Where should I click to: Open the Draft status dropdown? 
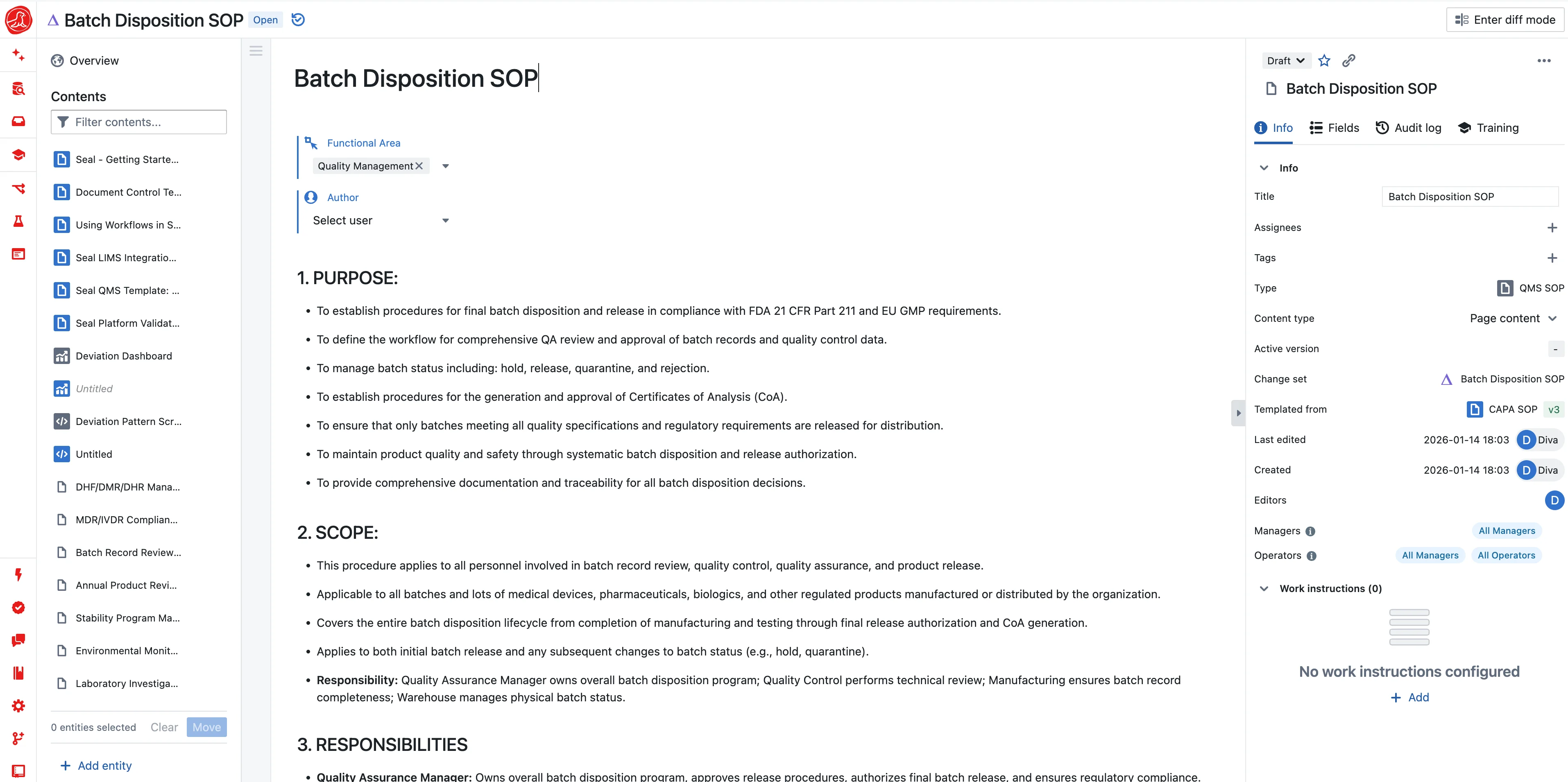(x=1285, y=61)
